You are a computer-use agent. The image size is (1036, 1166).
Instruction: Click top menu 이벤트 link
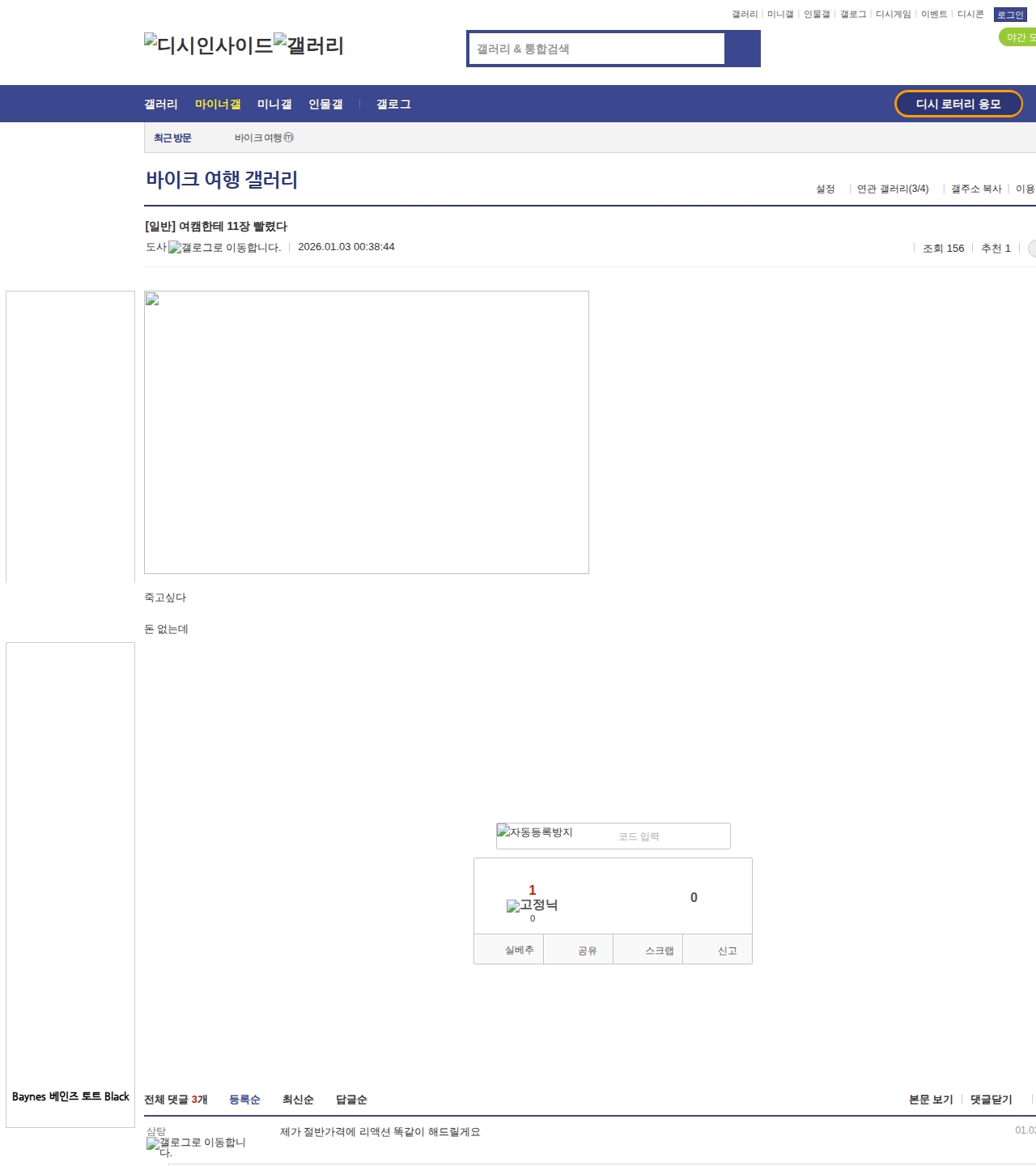934,15
